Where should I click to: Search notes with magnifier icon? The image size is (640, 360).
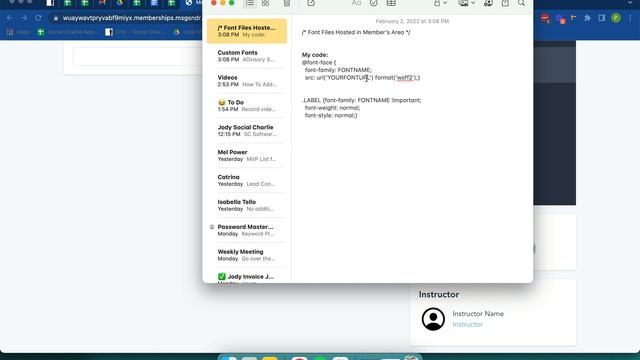522,3
